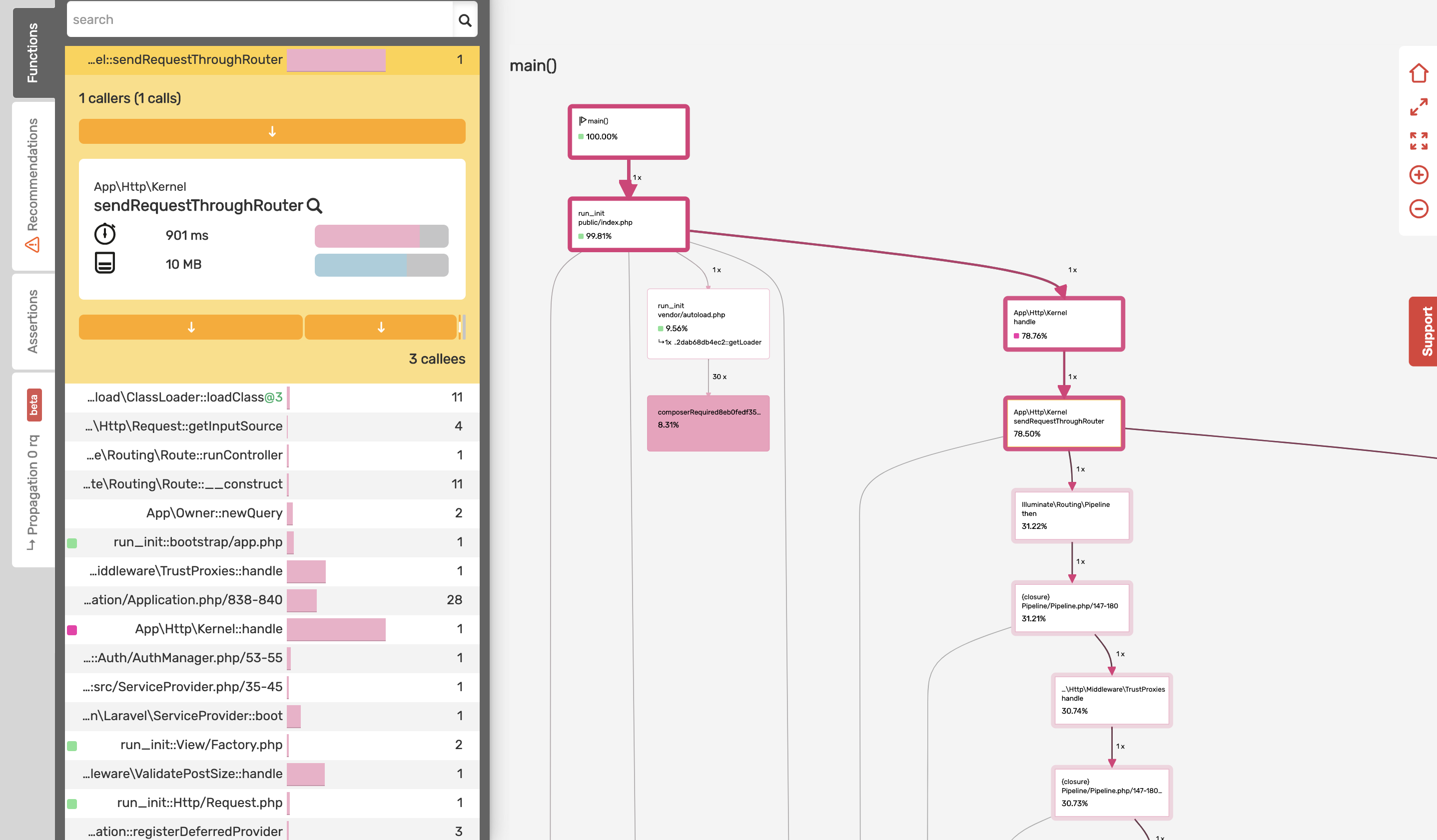Click the red Support button
This screenshot has height=840, width=1437.
click(1424, 331)
